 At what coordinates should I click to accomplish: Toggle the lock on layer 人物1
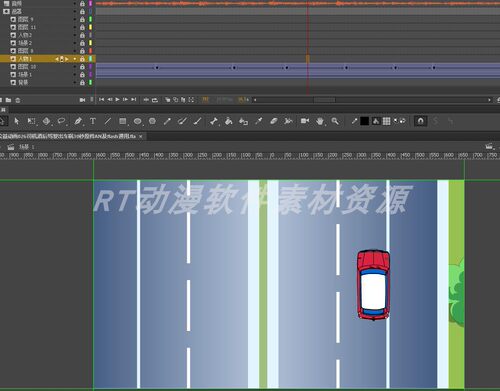[82, 59]
